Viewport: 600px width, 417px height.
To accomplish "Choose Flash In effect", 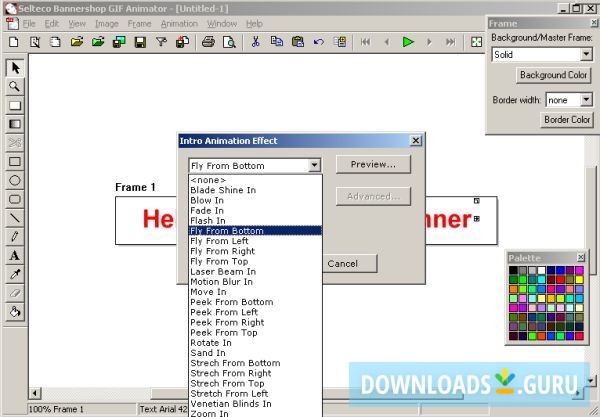I will tap(255, 221).
